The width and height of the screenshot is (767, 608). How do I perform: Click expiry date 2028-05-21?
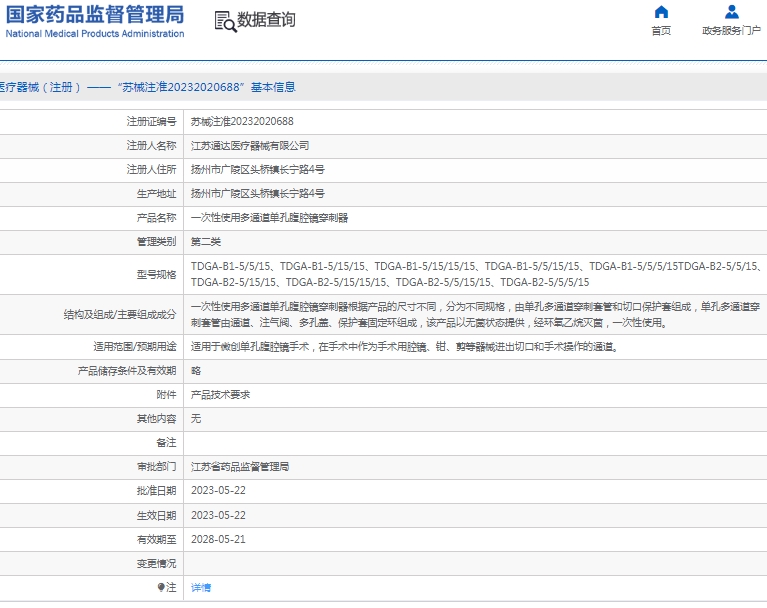[218, 540]
